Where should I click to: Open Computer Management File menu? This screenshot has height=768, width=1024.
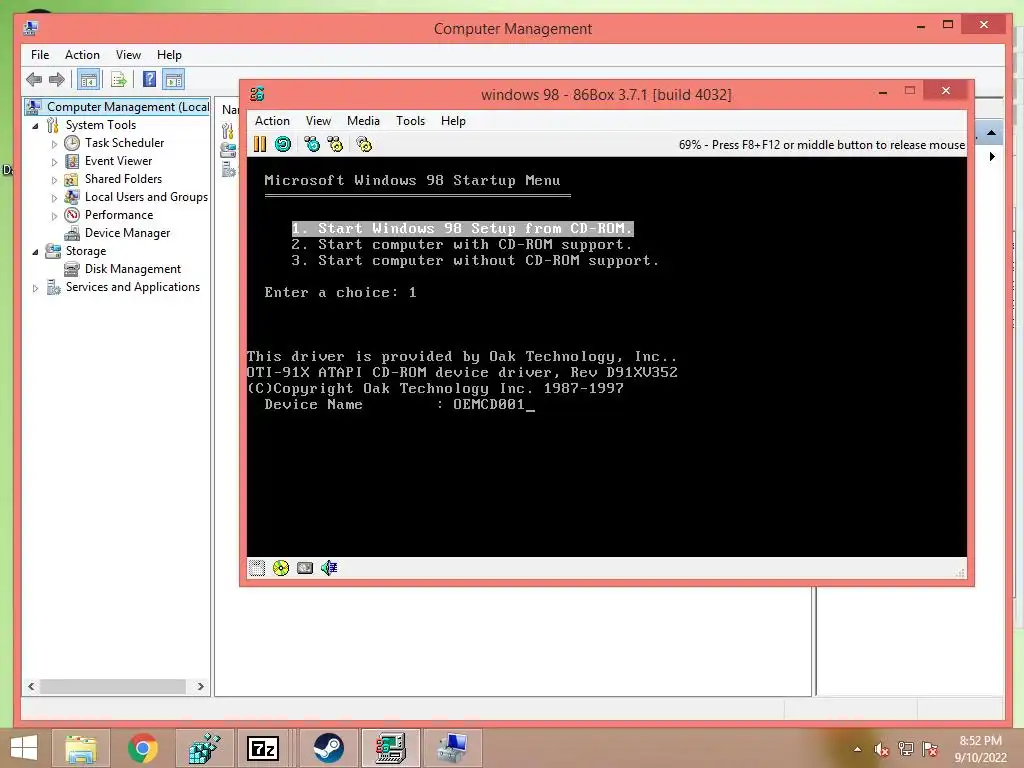tap(40, 55)
